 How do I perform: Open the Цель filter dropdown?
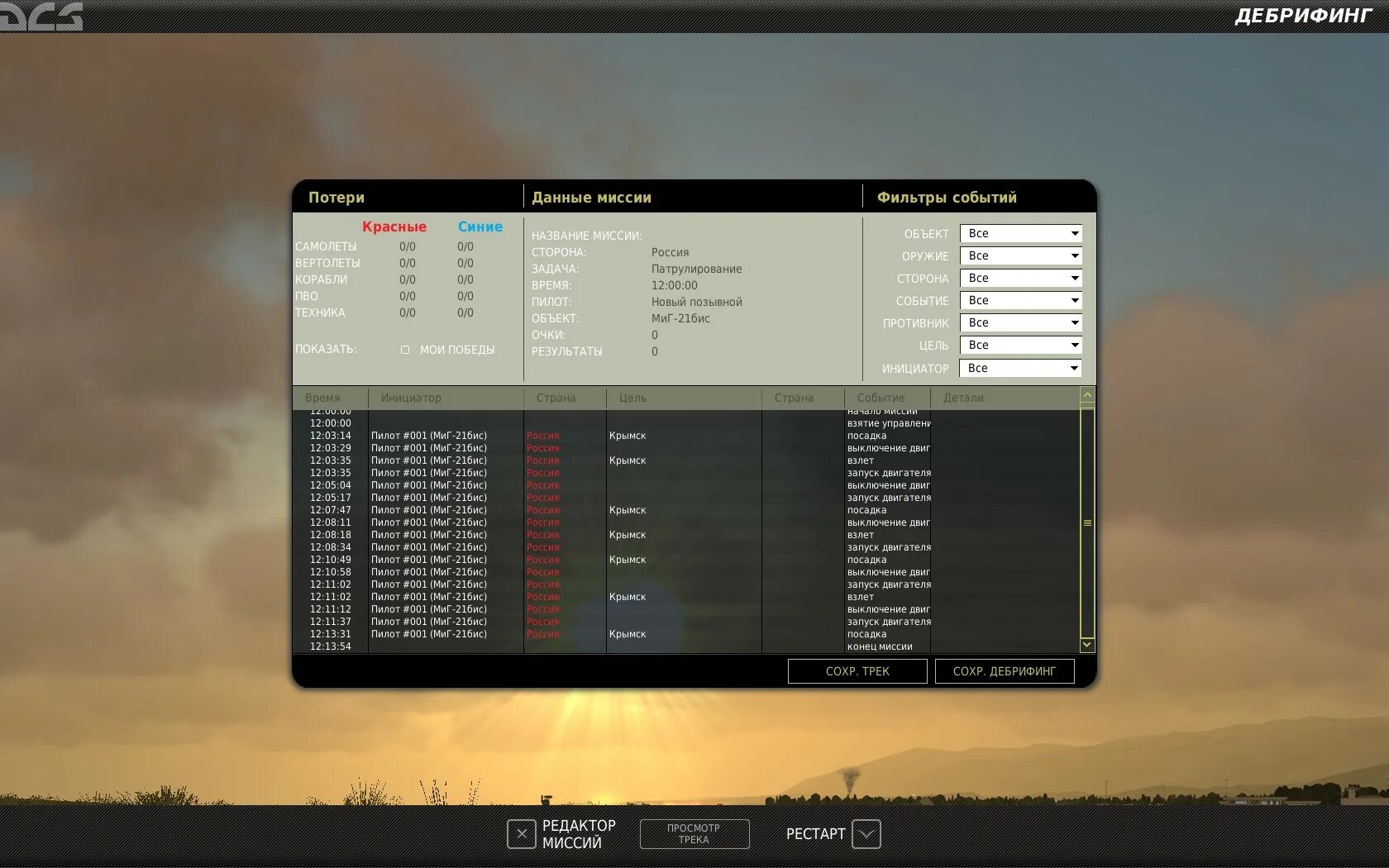point(1021,346)
